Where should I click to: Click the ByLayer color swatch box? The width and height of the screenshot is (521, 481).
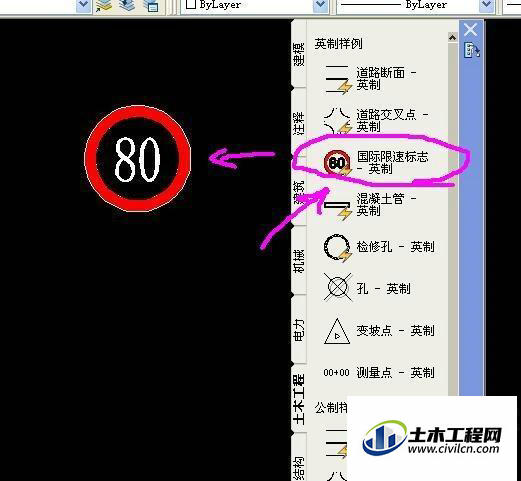[x=191, y=4]
